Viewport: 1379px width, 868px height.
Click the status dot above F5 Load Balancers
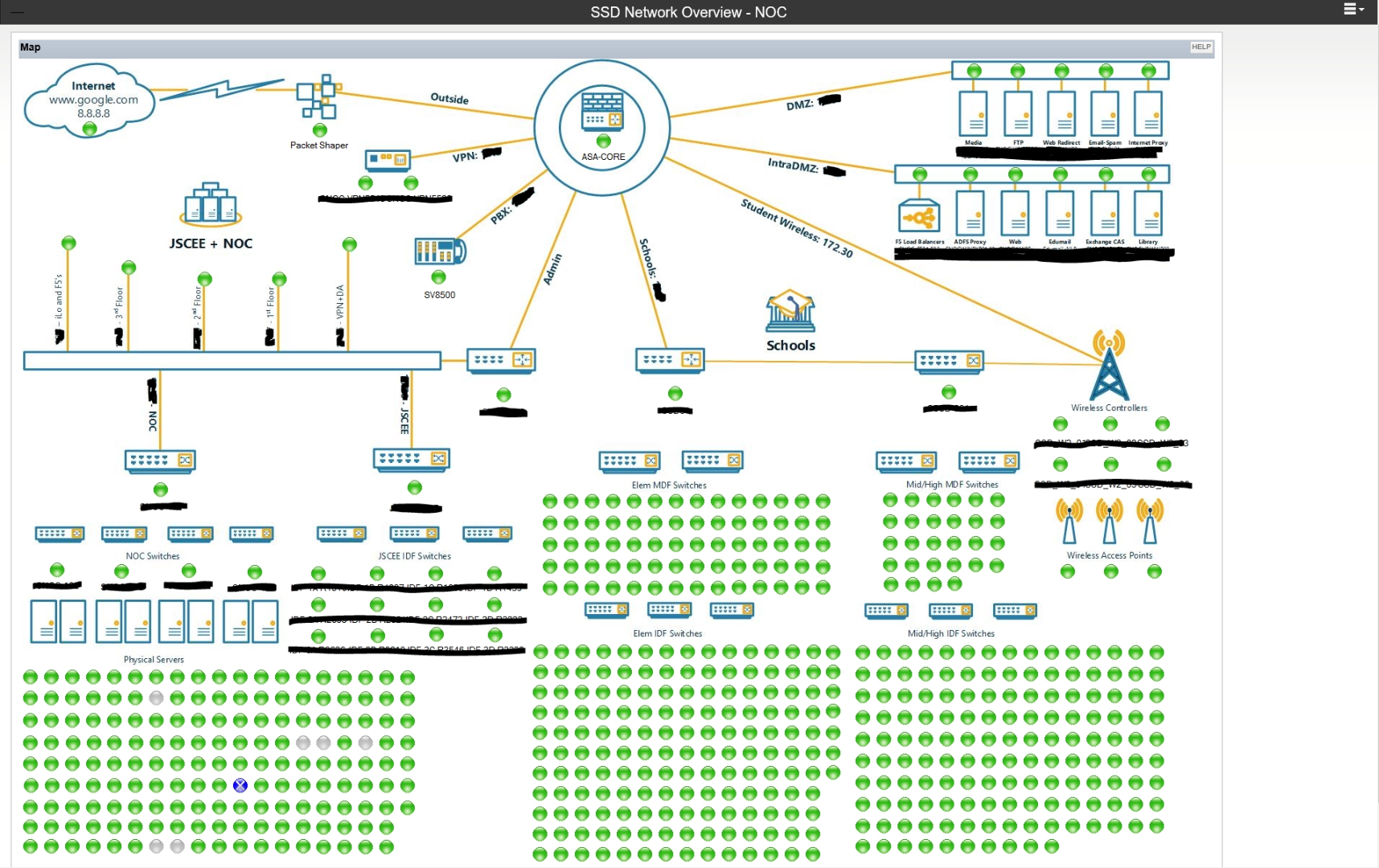[920, 174]
